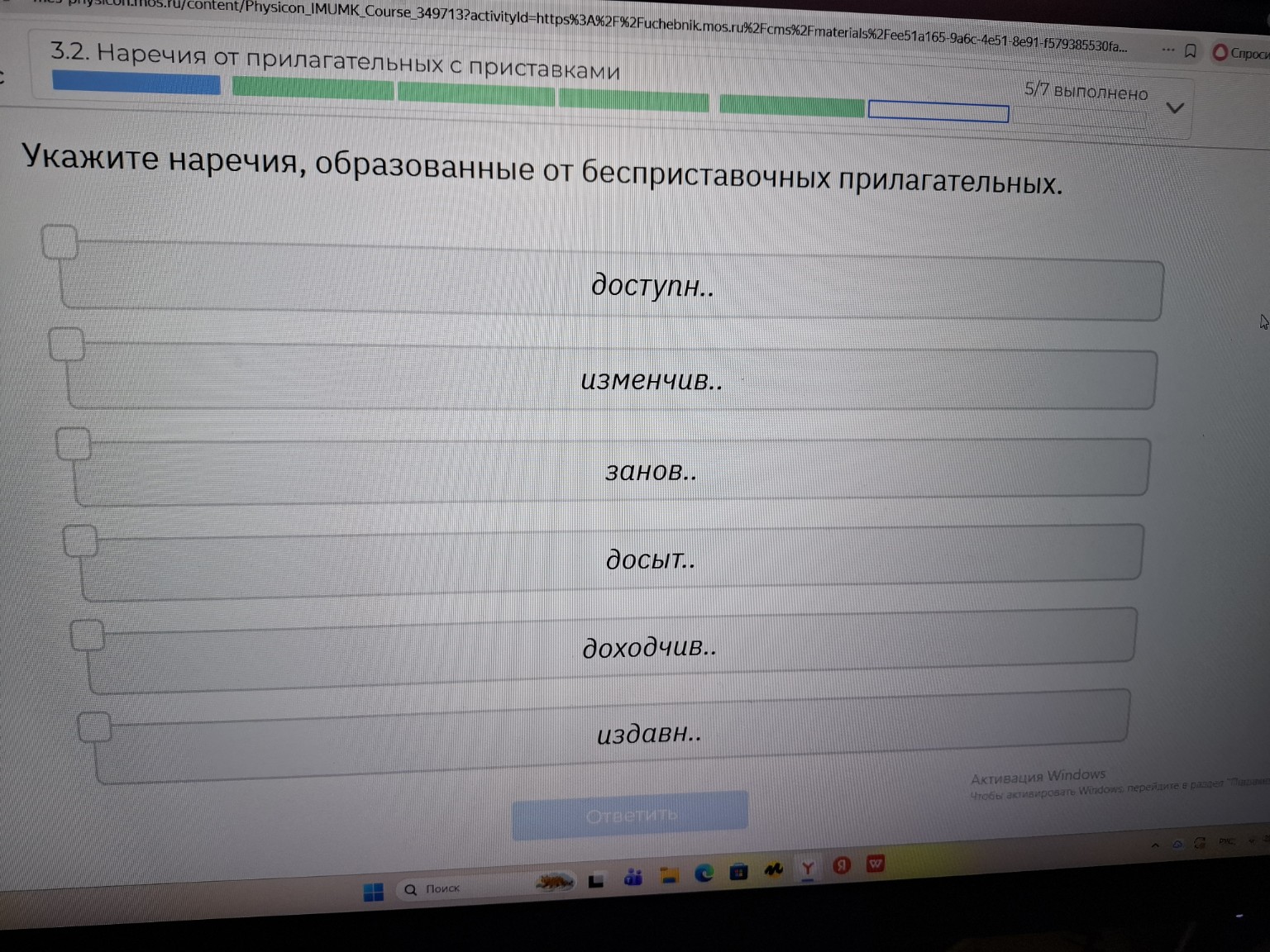1270x952 pixels.
Task: Select the checkbox next to доступн..
Action: [x=58, y=242]
